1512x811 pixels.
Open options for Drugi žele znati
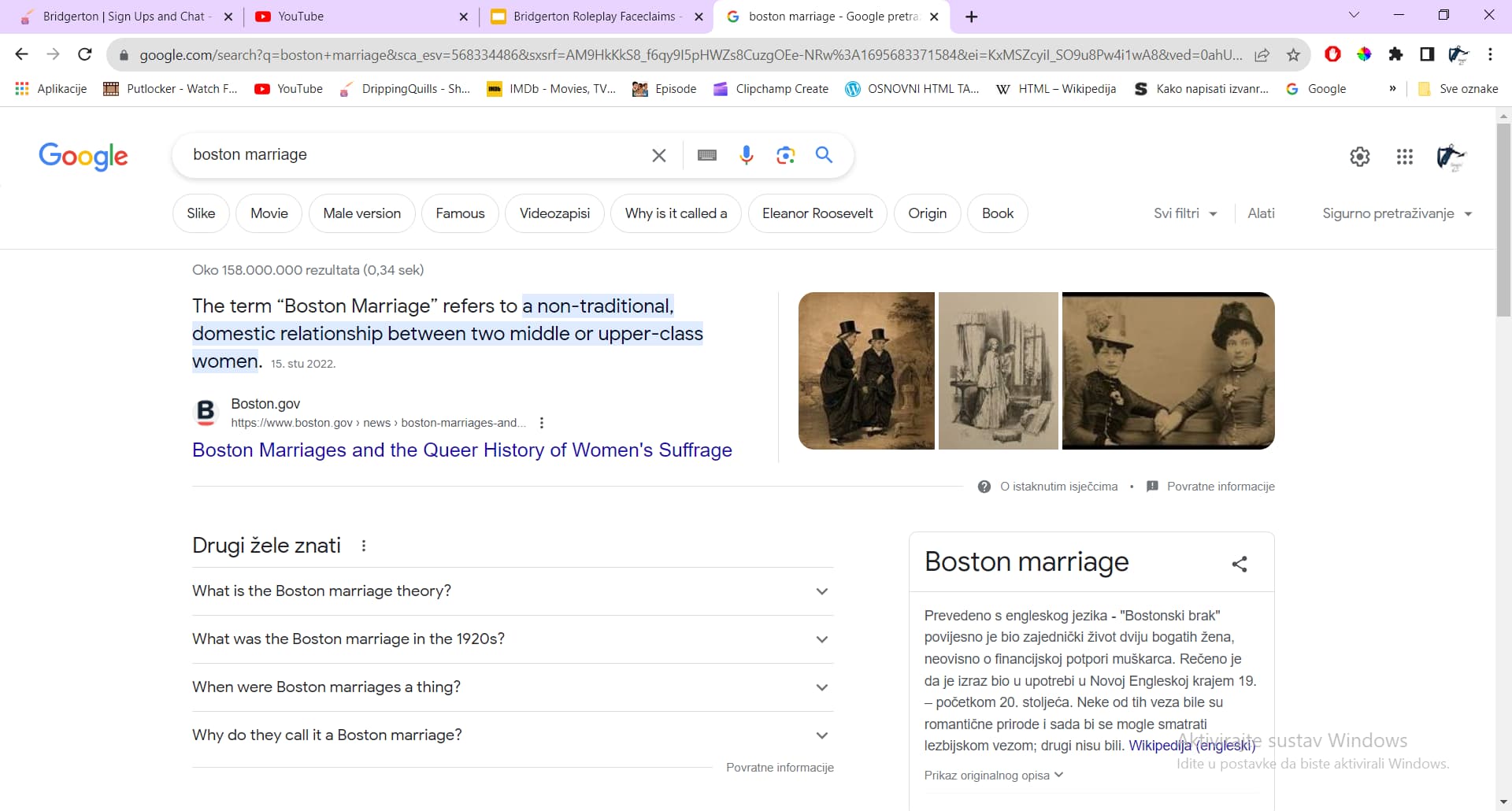pos(363,546)
